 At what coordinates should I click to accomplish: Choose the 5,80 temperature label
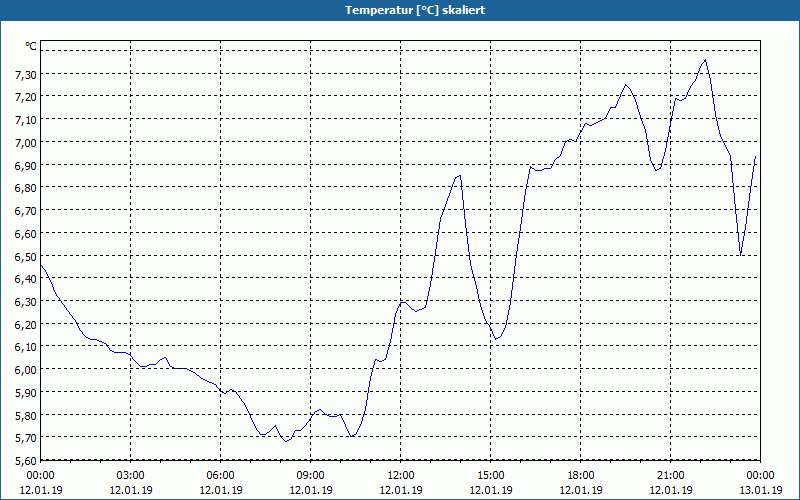[26, 415]
